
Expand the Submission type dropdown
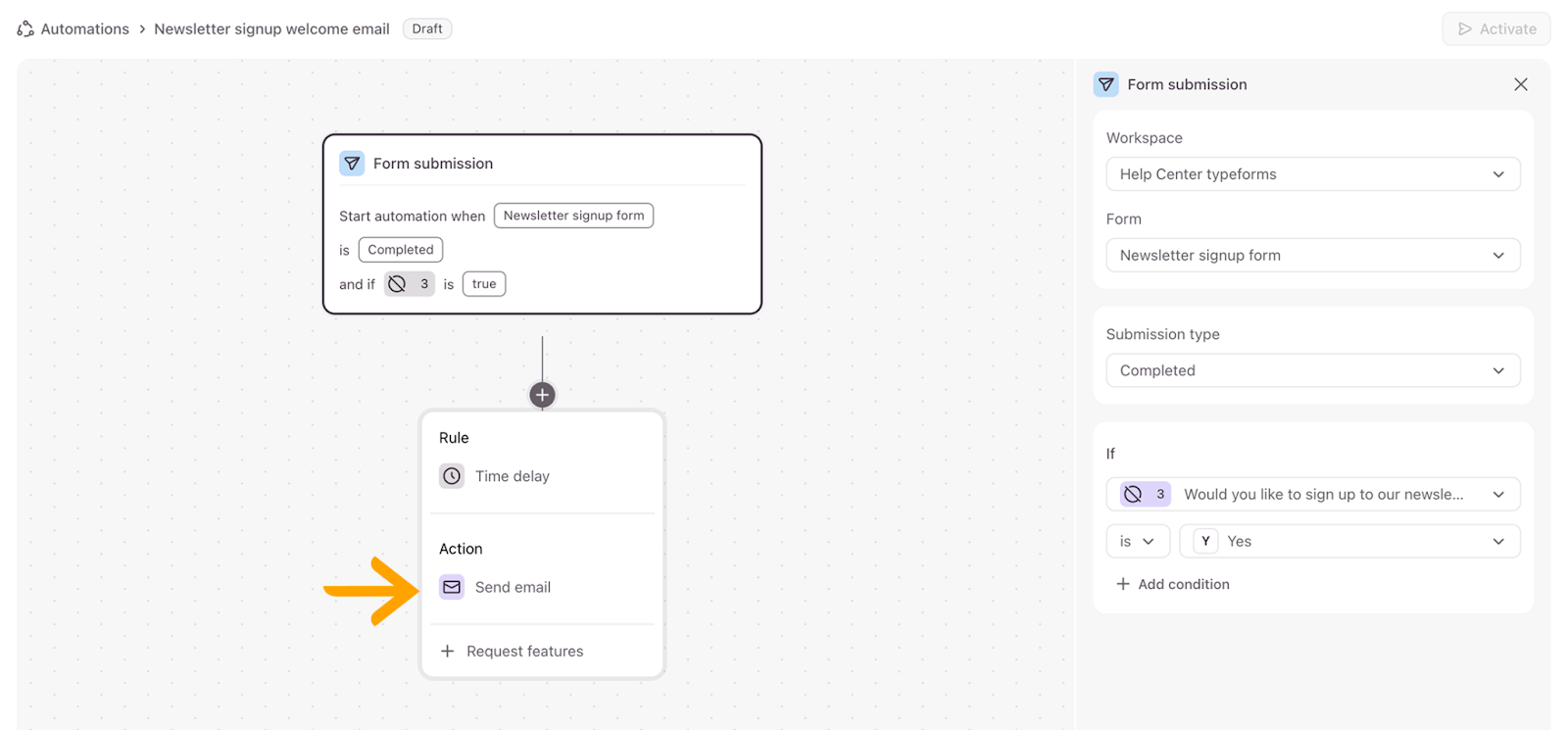[1312, 370]
